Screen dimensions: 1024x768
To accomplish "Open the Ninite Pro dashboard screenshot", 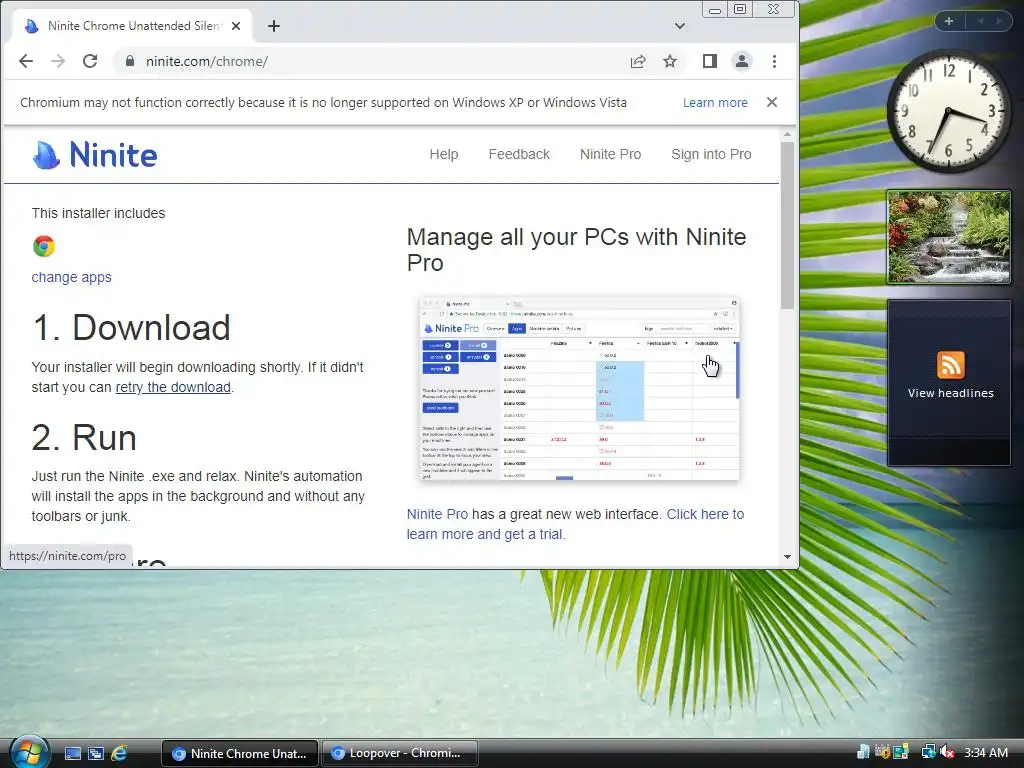I will coord(579,389).
